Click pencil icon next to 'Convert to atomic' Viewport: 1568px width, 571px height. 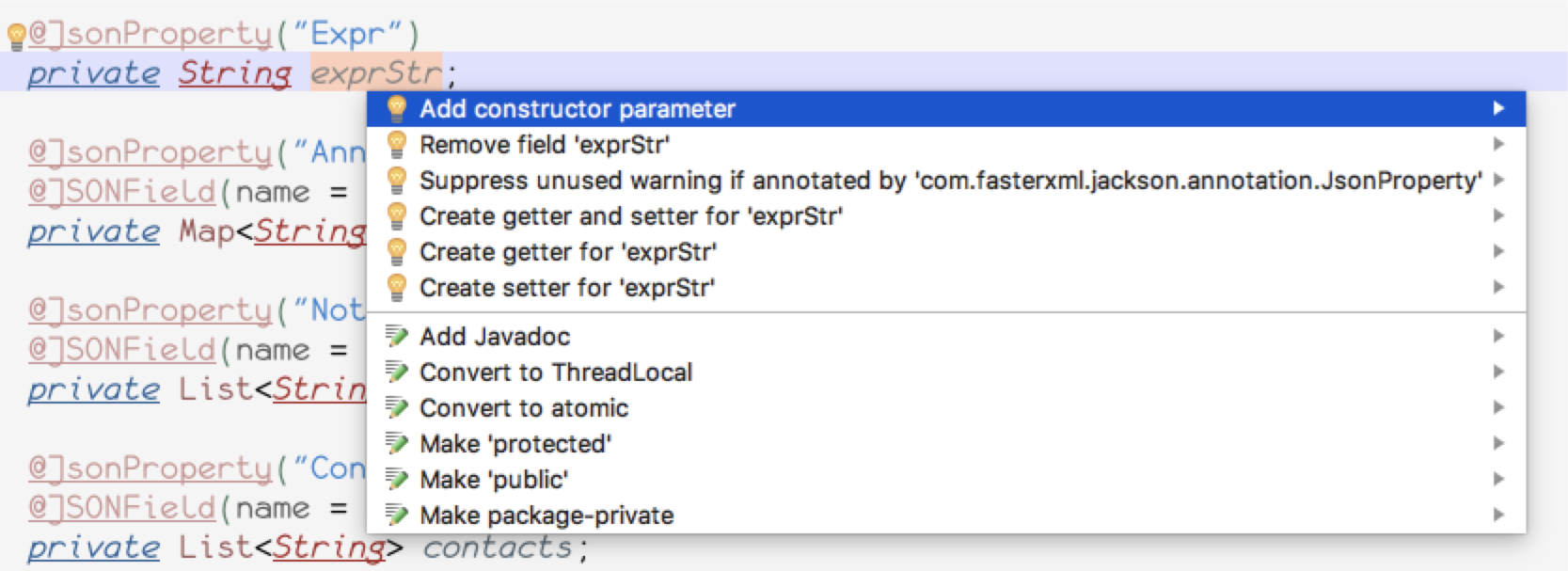click(397, 408)
